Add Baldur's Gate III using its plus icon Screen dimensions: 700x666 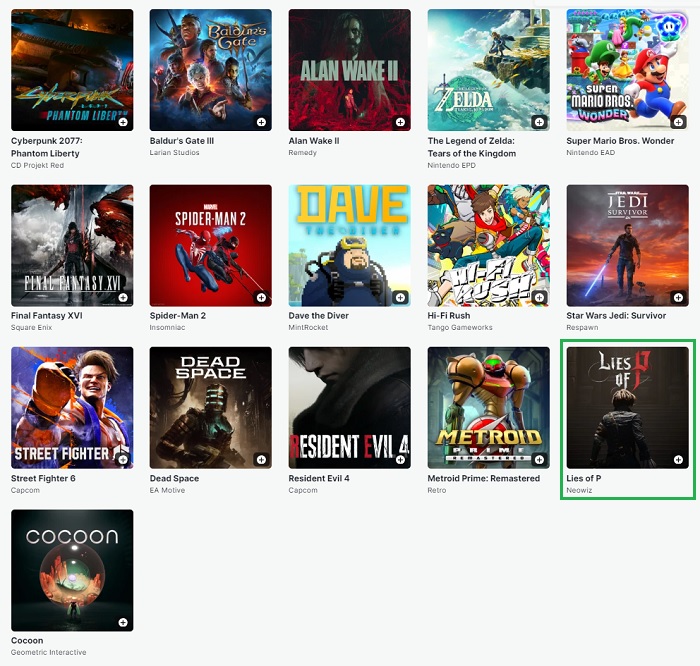click(x=261, y=122)
